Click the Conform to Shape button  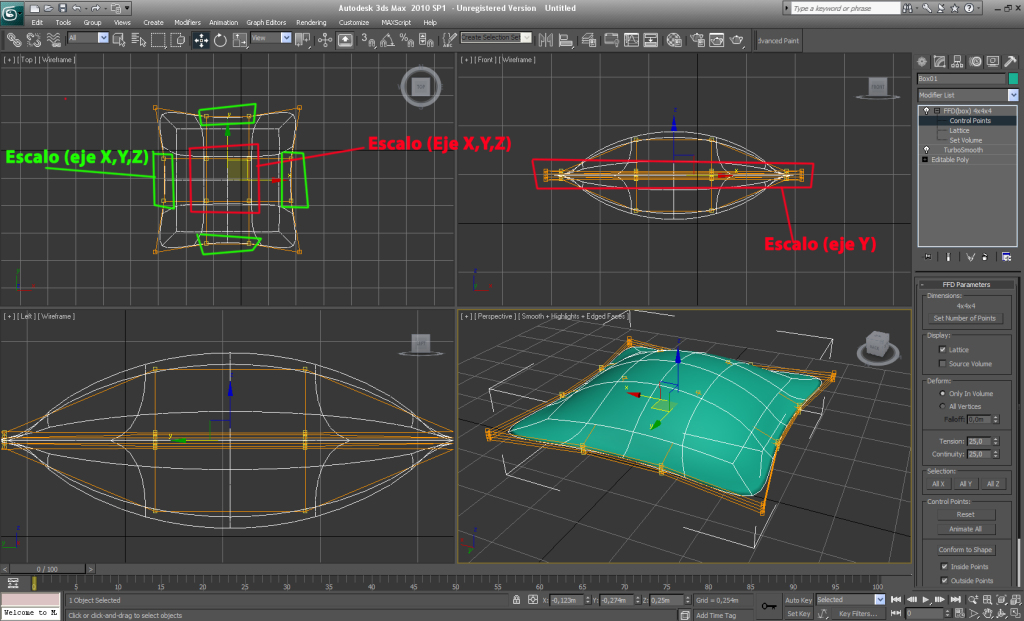click(965, 550)
